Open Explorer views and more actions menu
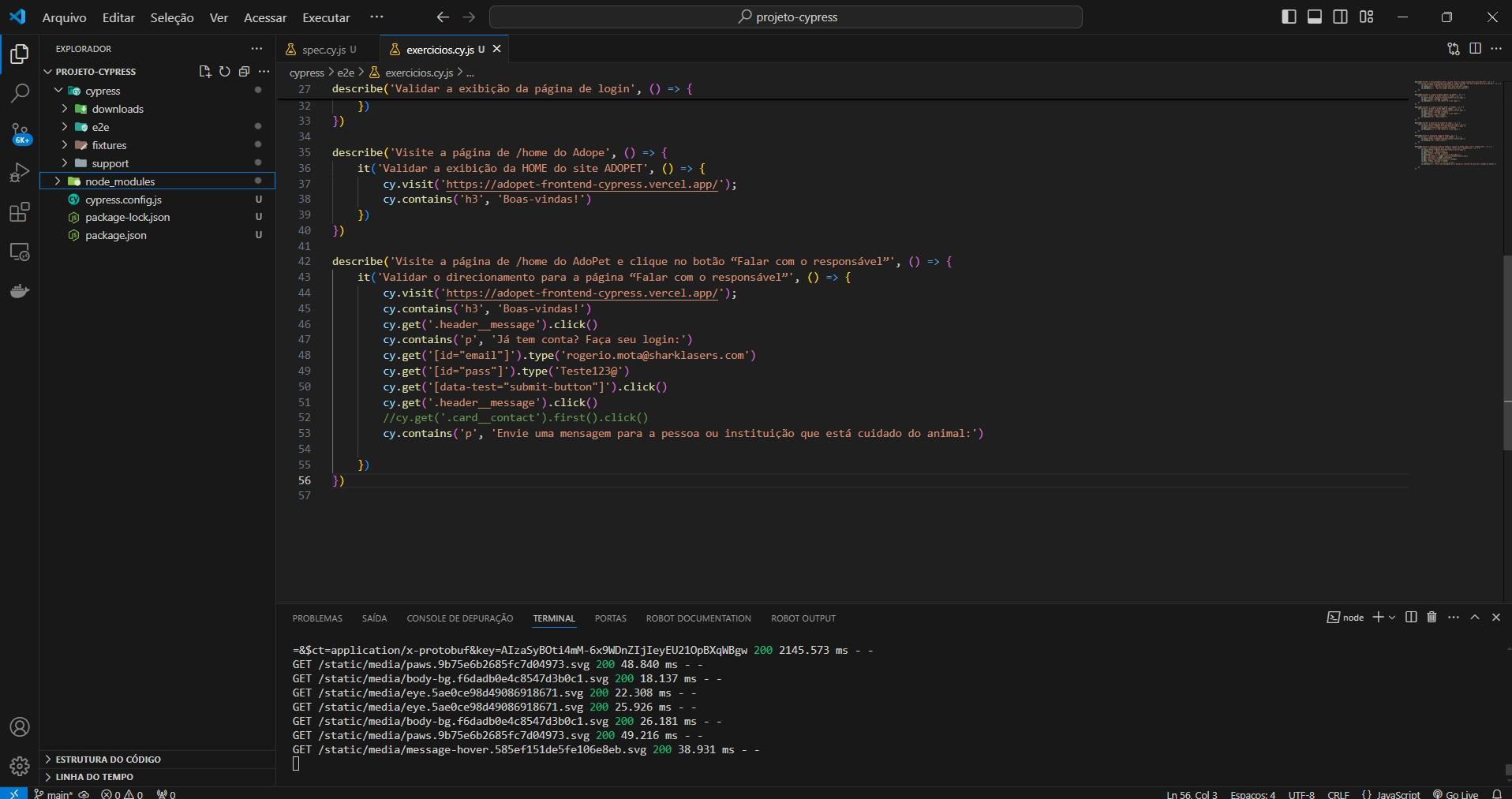The height and width of the screenshot is (799, 1512). (x=264, y=72)
